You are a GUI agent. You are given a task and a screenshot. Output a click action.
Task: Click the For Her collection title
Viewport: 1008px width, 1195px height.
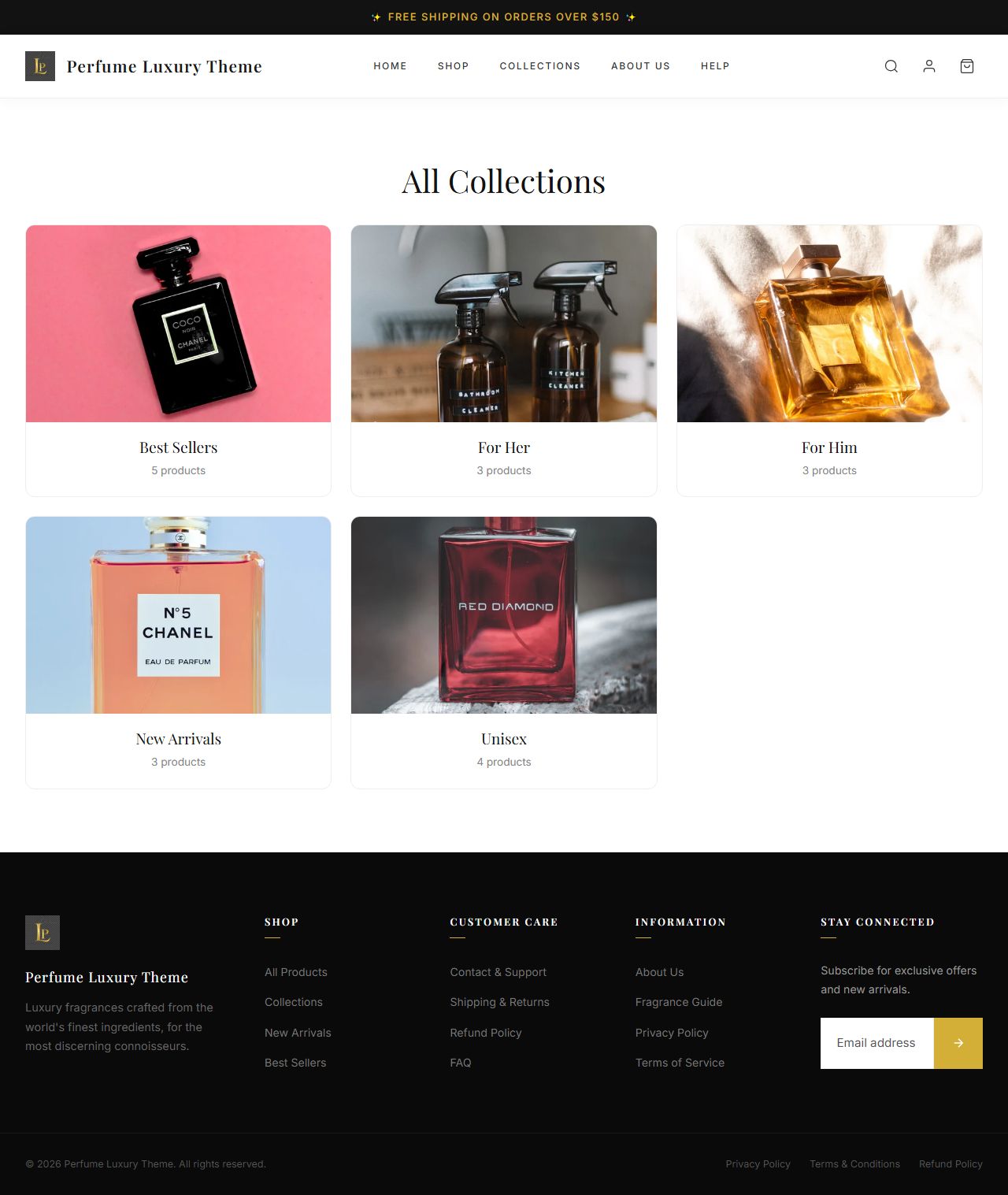(504, 447)
